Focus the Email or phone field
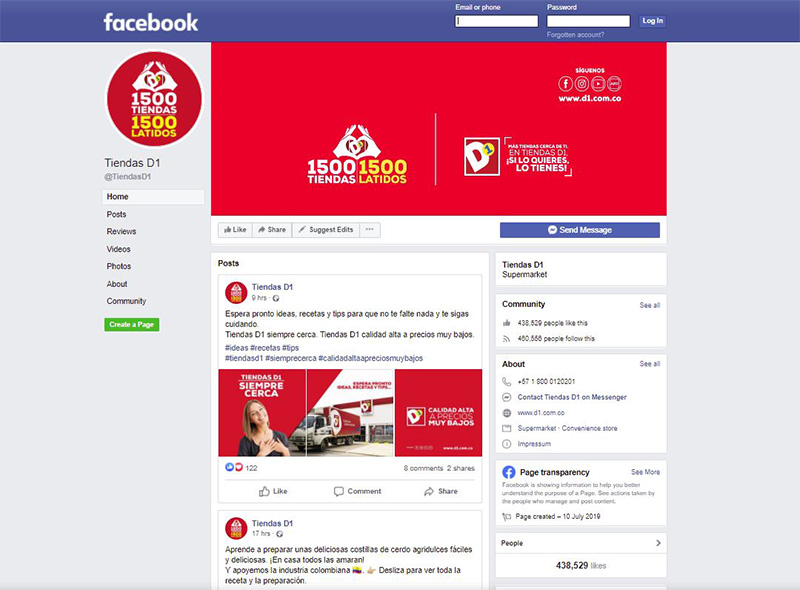This screenshot has height=590, width=800. pos(496,21)
